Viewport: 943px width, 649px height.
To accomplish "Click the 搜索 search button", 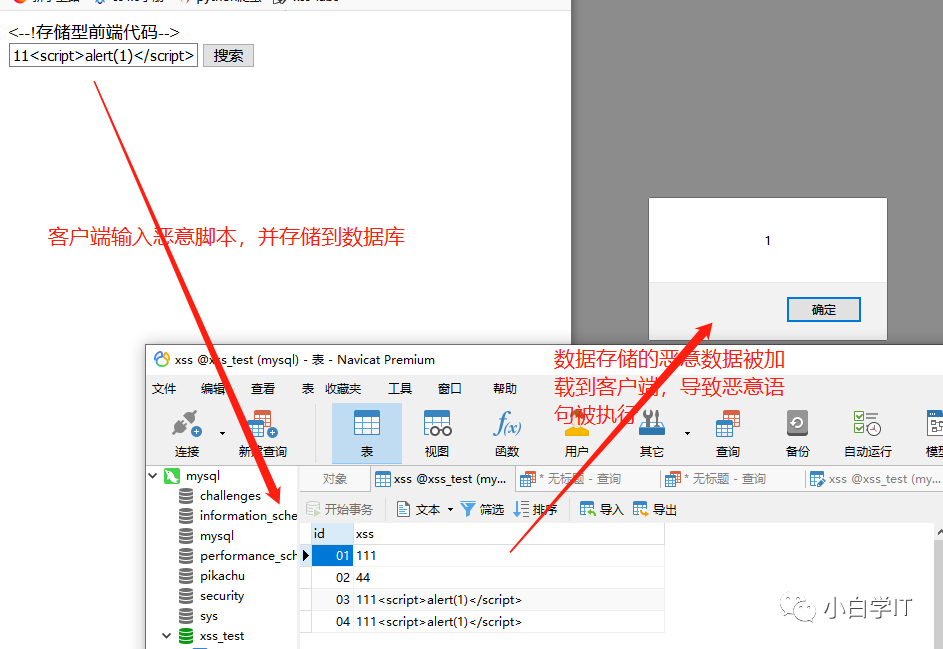I will click(228, 56).
